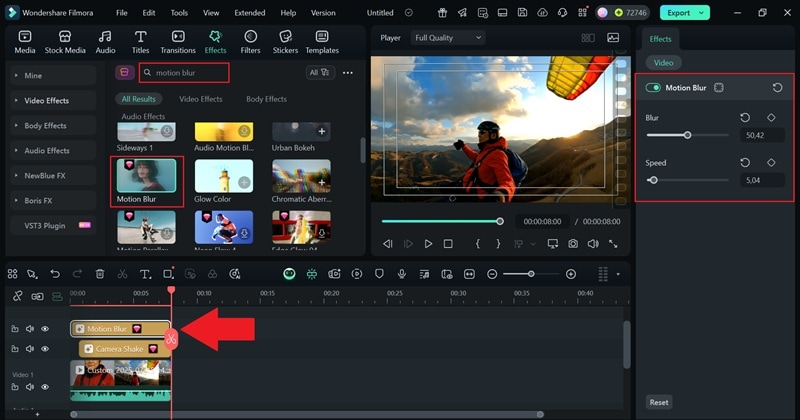Open the Stock Media library

pyautogui.click(x=65, y=42)
